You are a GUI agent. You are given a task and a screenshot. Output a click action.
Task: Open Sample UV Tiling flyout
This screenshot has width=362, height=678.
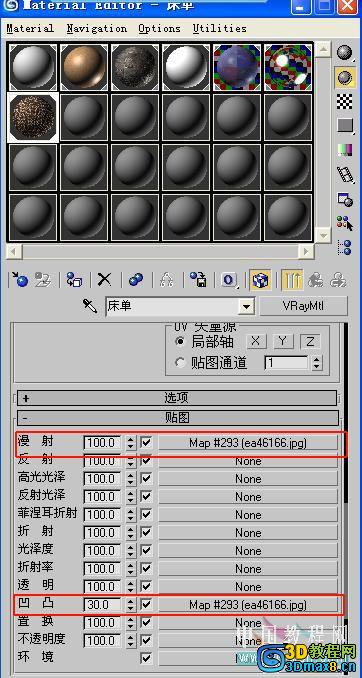coord(345,126)
